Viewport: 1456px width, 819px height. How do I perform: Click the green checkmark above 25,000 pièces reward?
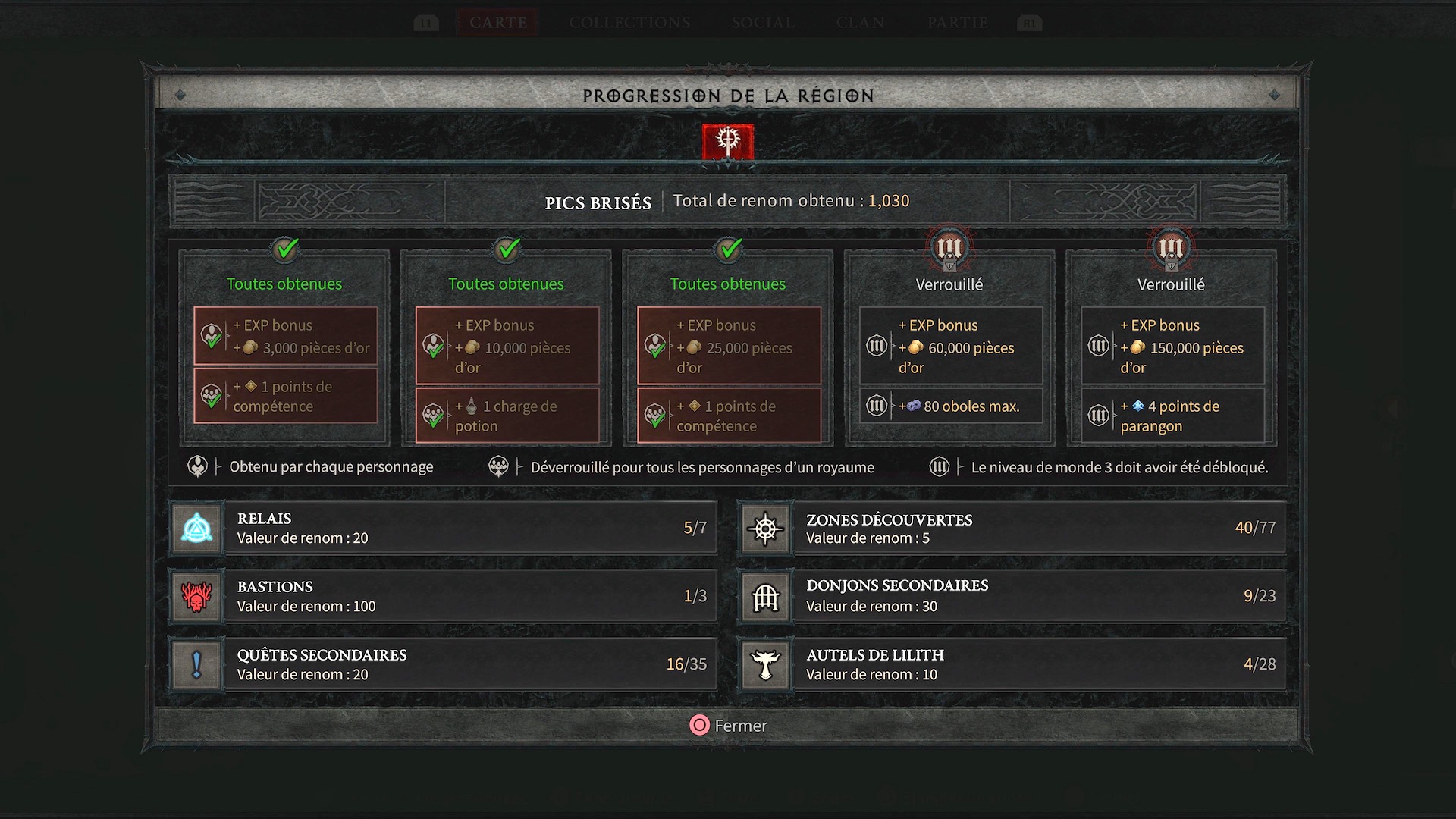[730, 249]
